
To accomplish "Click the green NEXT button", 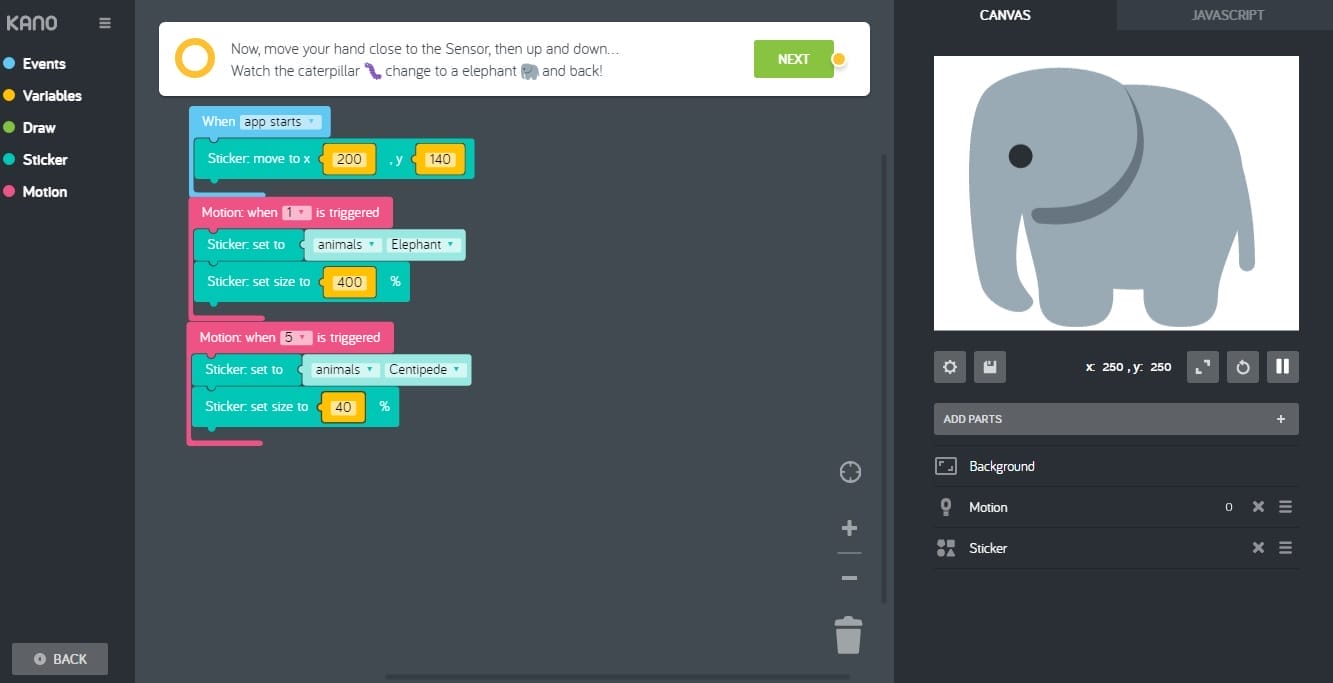I will point(793,59).
